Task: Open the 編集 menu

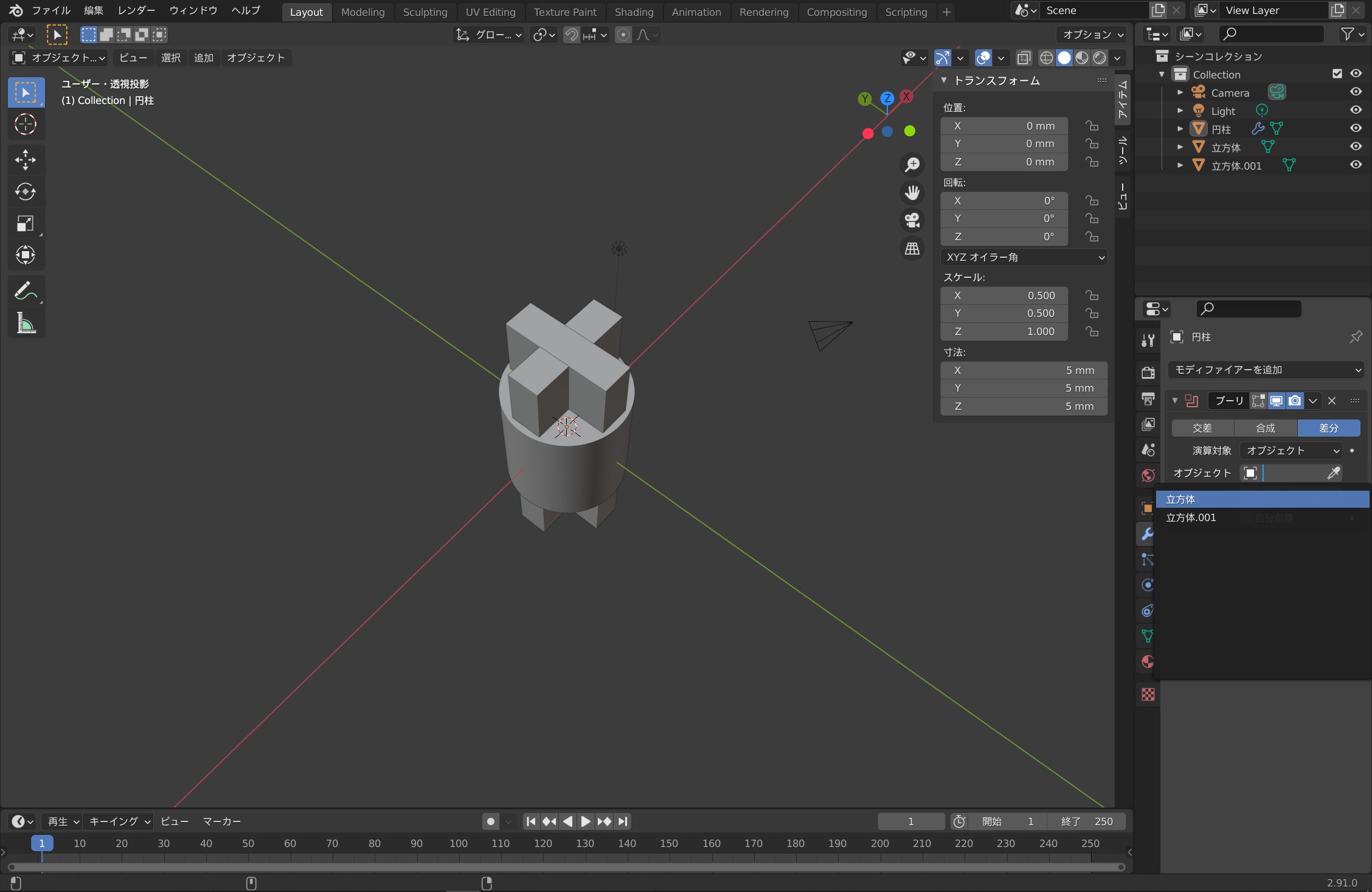Action: point(94,10)
